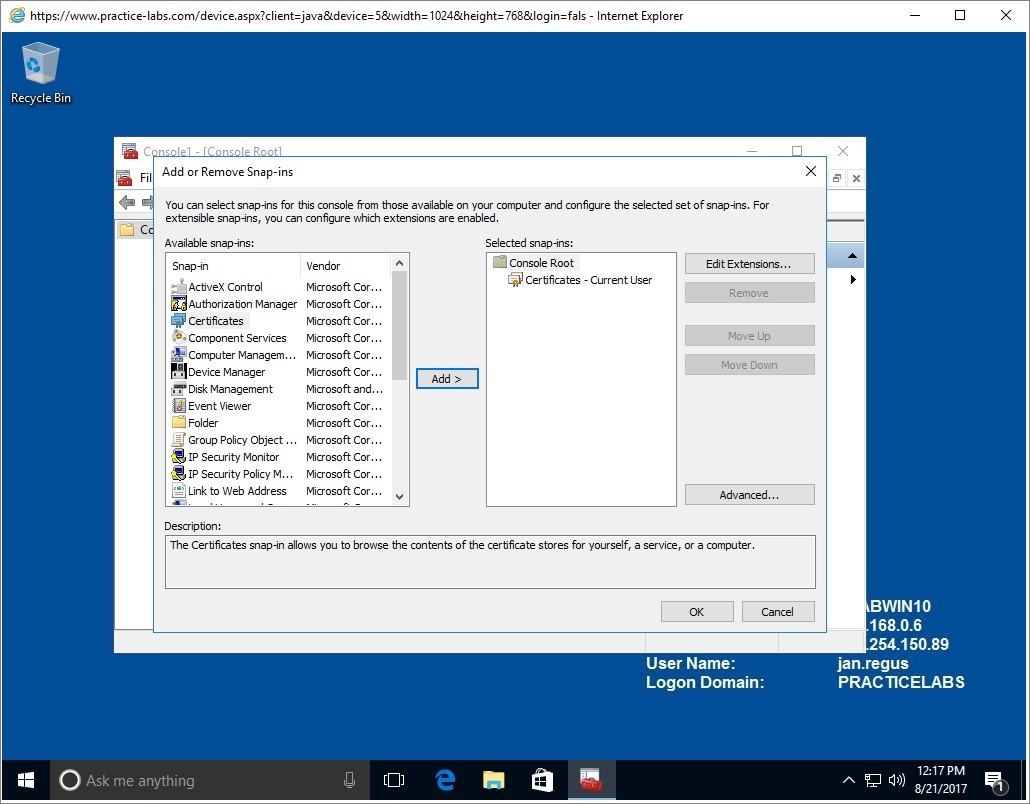Click the scroll down arrow of Available snap-ins
Screen dimensions: 1030x804
click(399, 497)
